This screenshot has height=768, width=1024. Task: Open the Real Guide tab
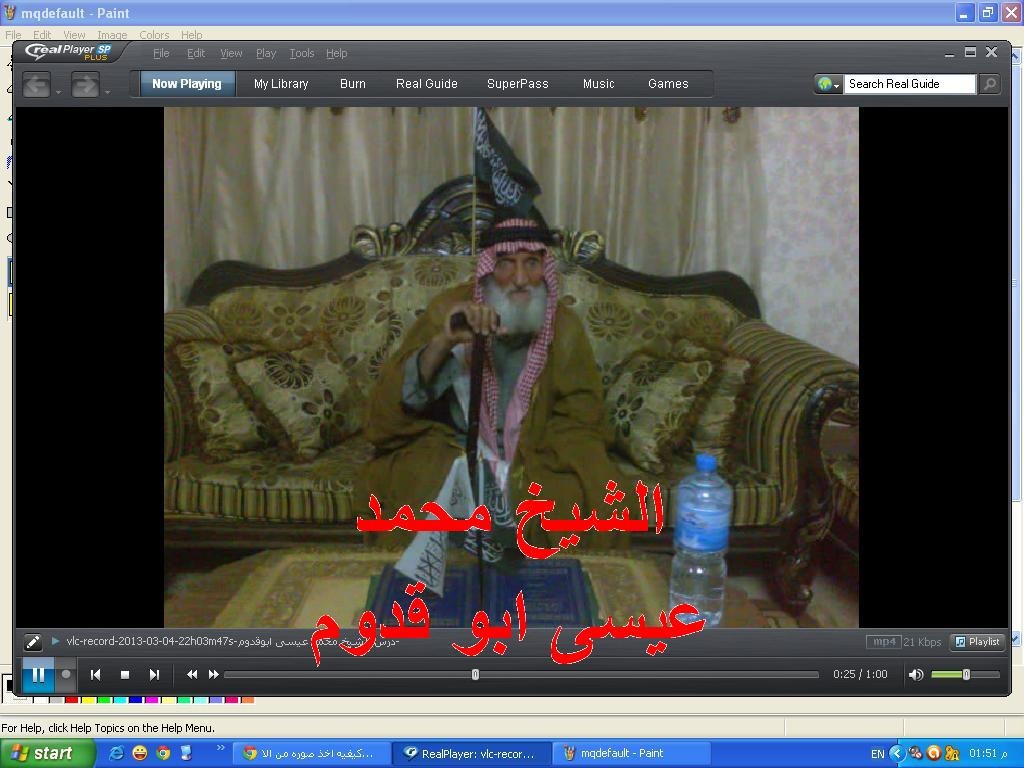[426, 84]
